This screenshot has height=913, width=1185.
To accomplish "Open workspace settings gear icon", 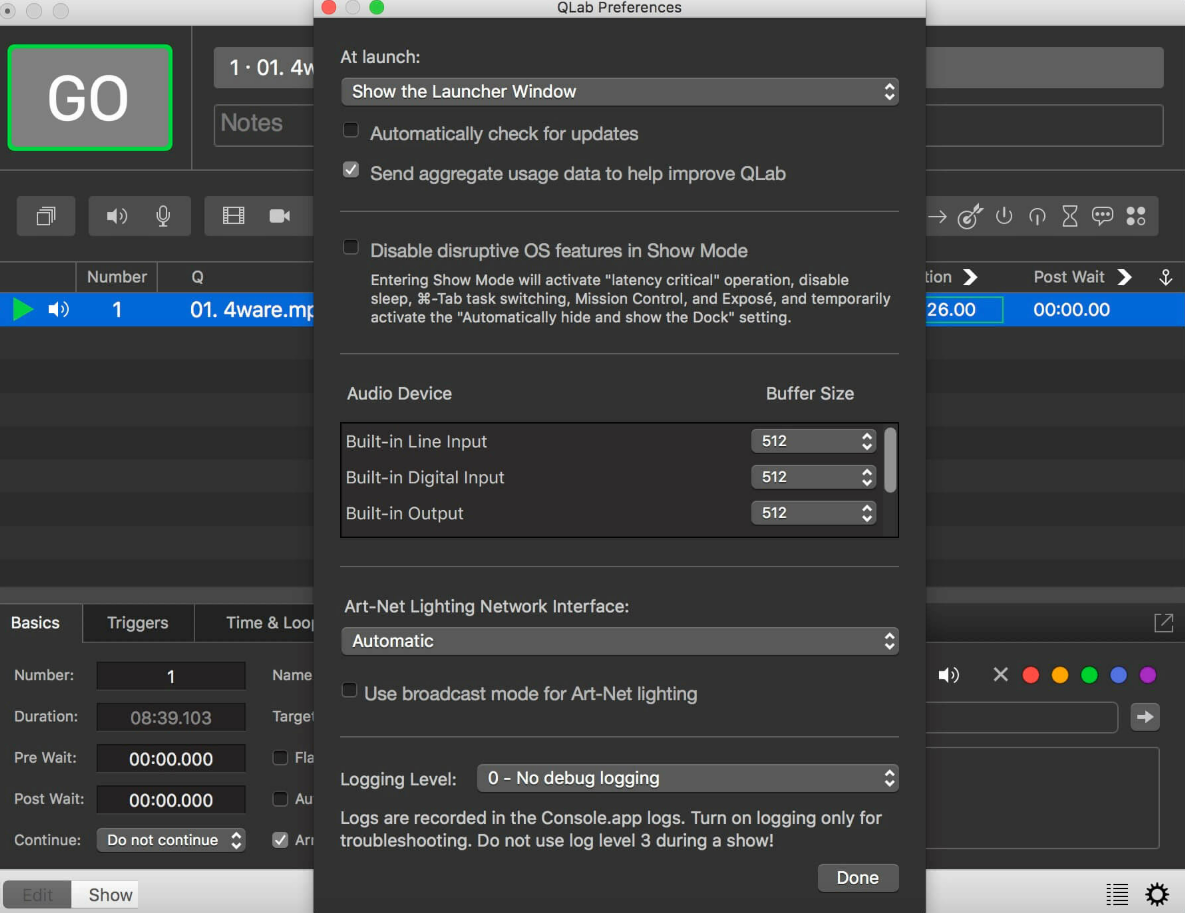I will pos(1156,894).
